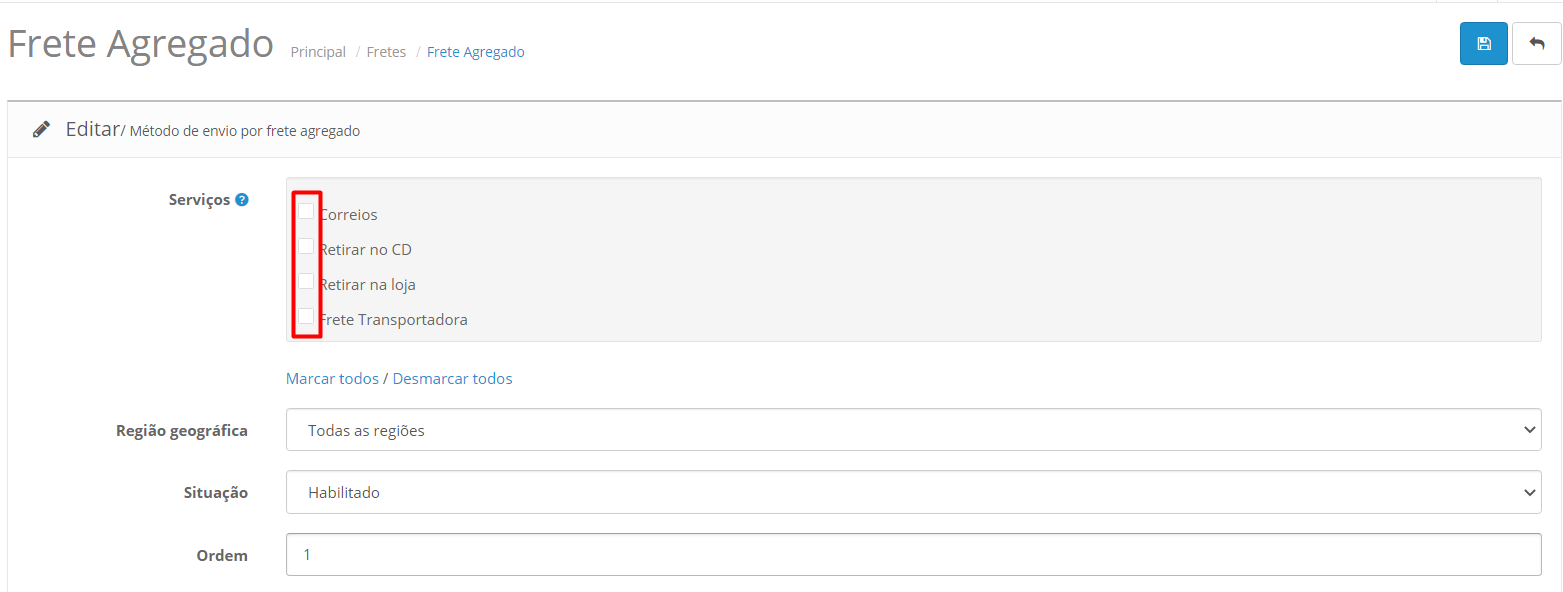Open the Região geográfica dropdown
The height and width of the screenshot is (592, 1563).
(x=913, y=430)
